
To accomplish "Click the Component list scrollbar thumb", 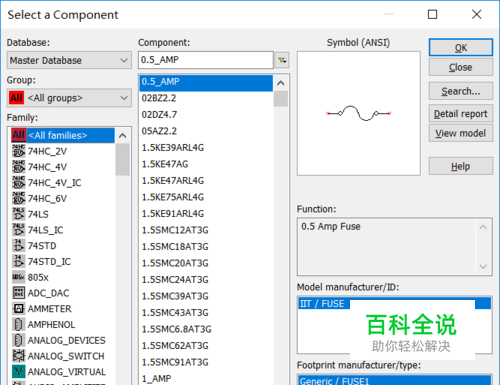I will point(281,99).
